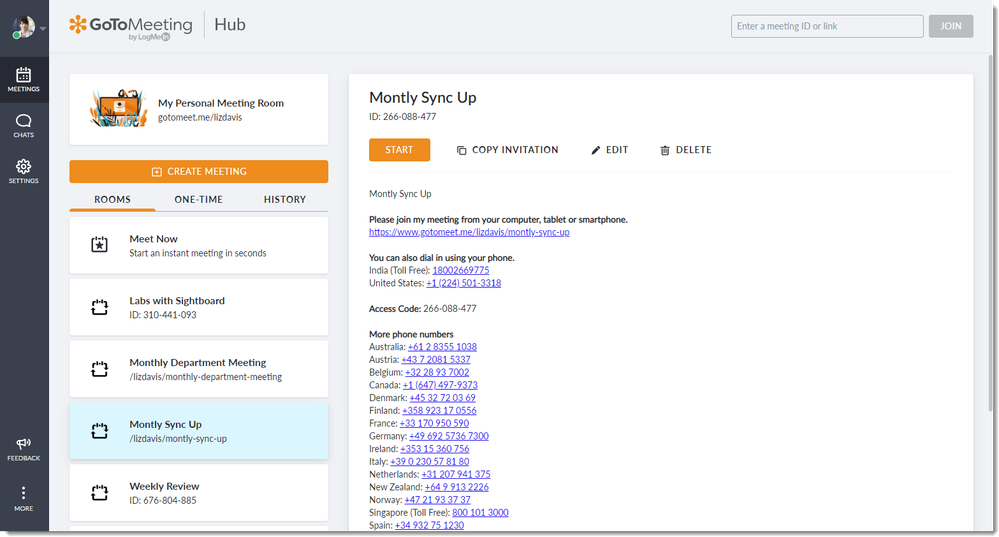Click the United States number +1 (224) 501-3318

[463, 283]
